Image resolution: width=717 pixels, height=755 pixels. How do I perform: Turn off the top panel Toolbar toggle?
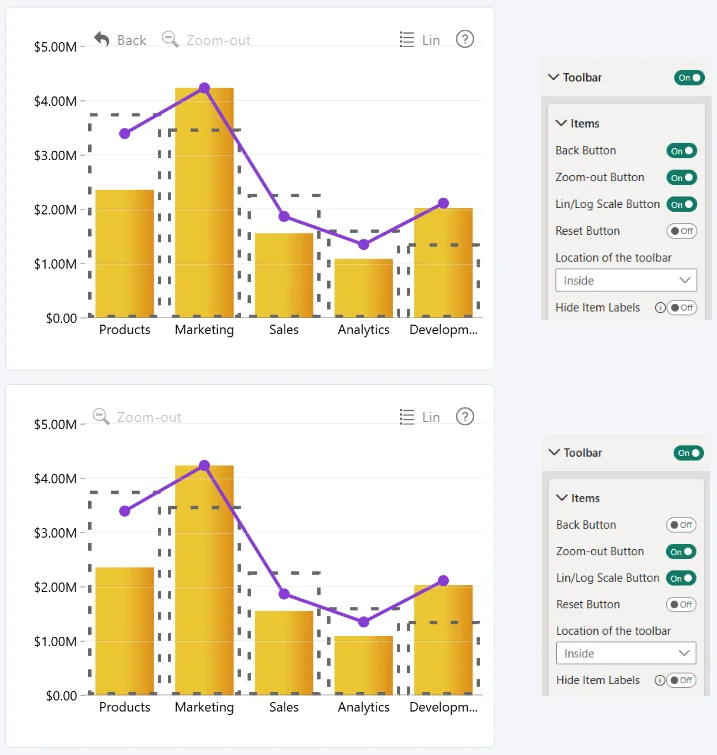click(689, 78)
